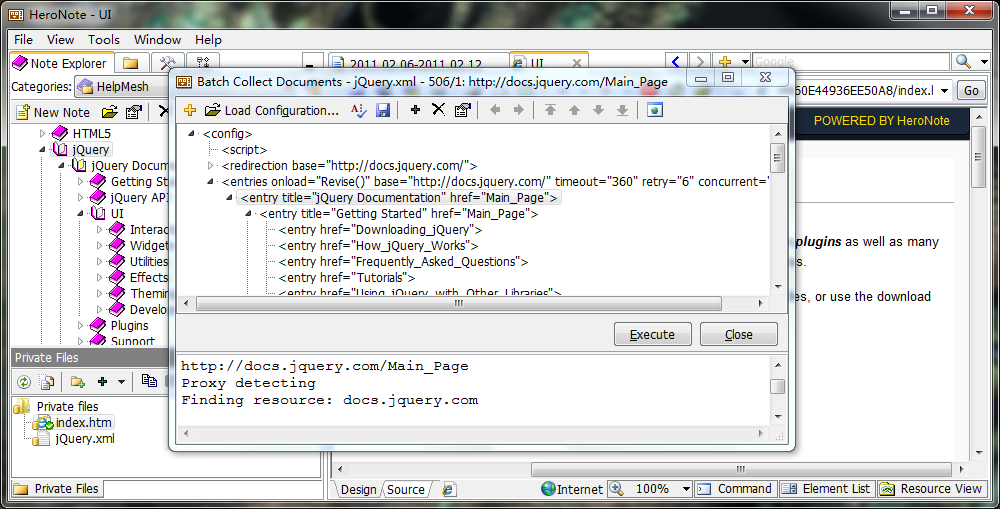The image size is (1000, 509).
Task: Click the Private Files bottom tab
Action: click(57, 489)
